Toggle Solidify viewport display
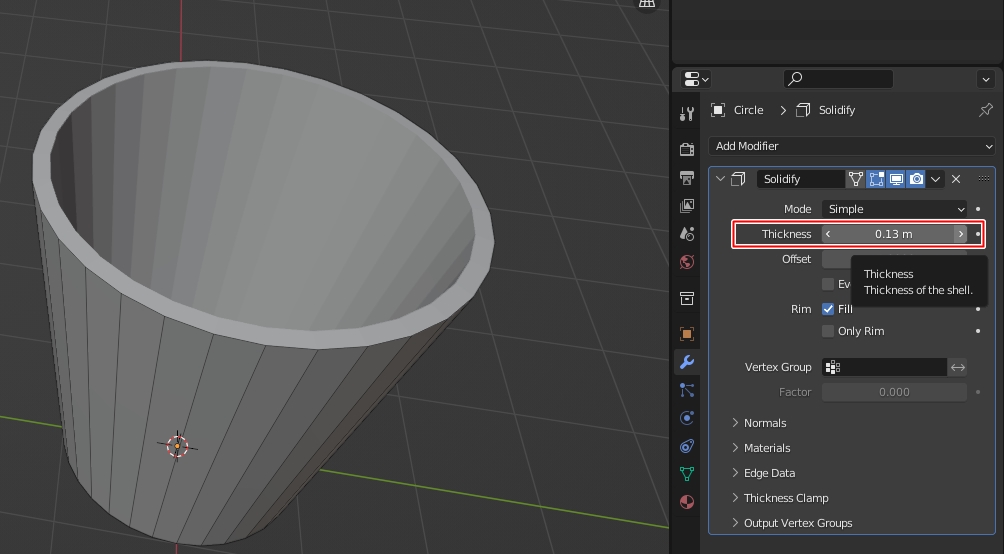 click(896, 179)
